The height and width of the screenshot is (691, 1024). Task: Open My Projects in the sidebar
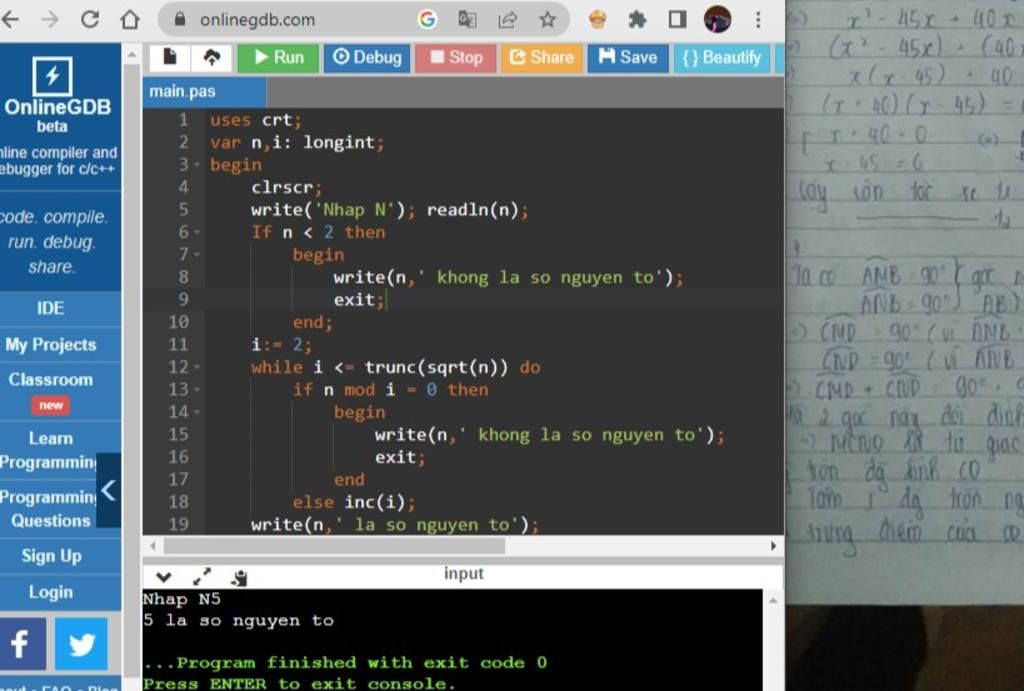[51, 344]
